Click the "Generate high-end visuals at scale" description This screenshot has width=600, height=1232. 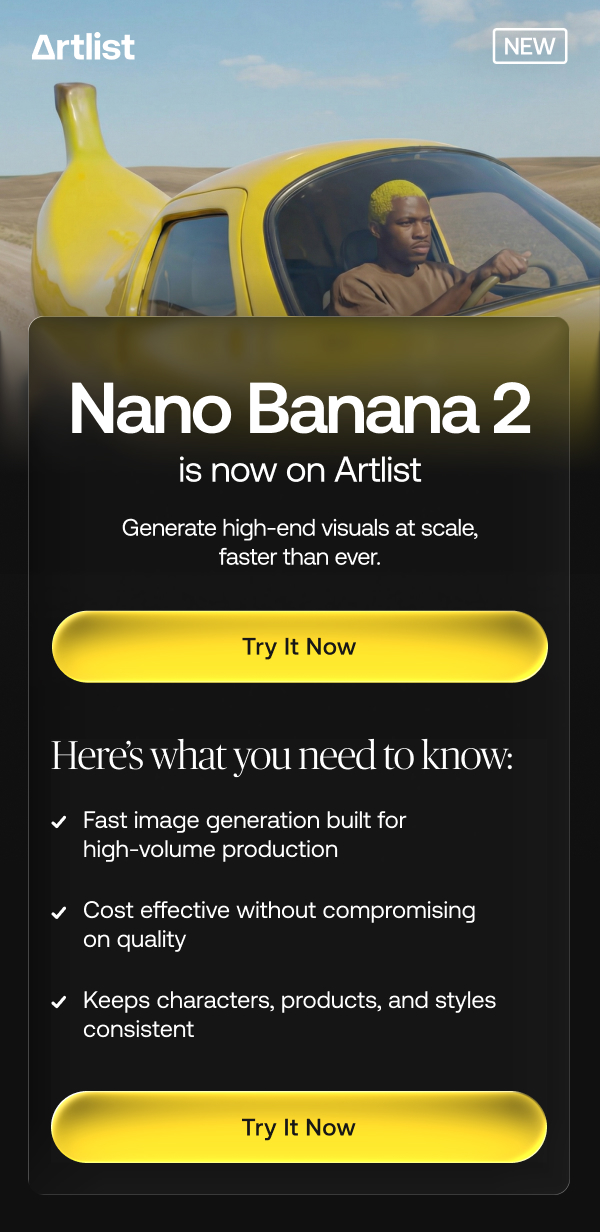coord(299,542)
